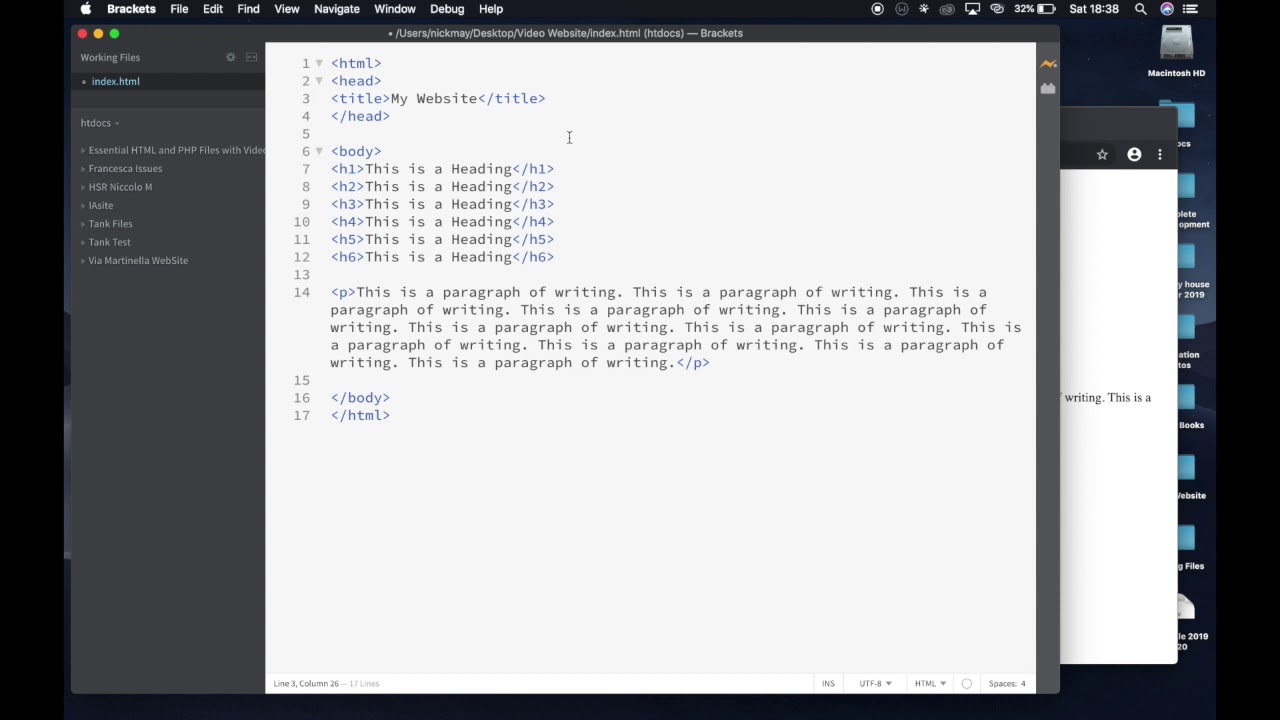Open Spotlight search magnifier
1280x720 pixels.
1141,9
